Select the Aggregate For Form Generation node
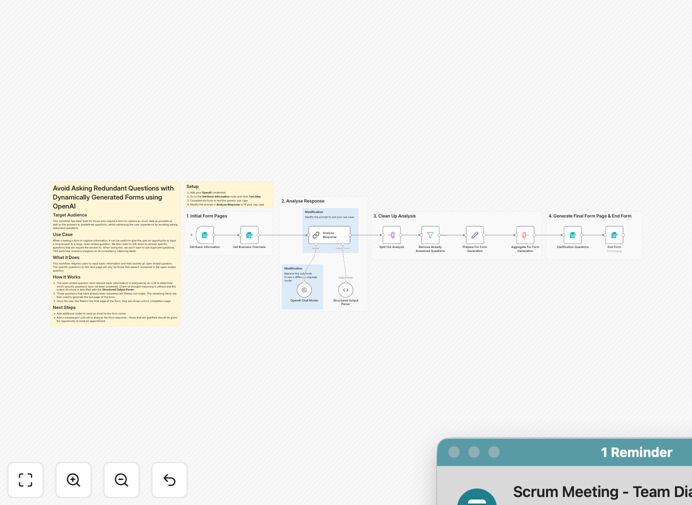This screenshot has height=505, width=692. tap(525, 235)
